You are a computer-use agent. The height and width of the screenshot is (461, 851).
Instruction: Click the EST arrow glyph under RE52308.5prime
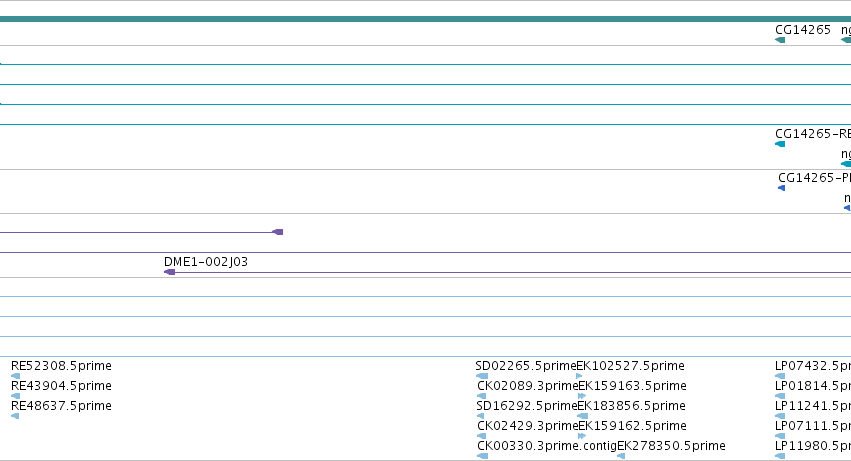15,376
